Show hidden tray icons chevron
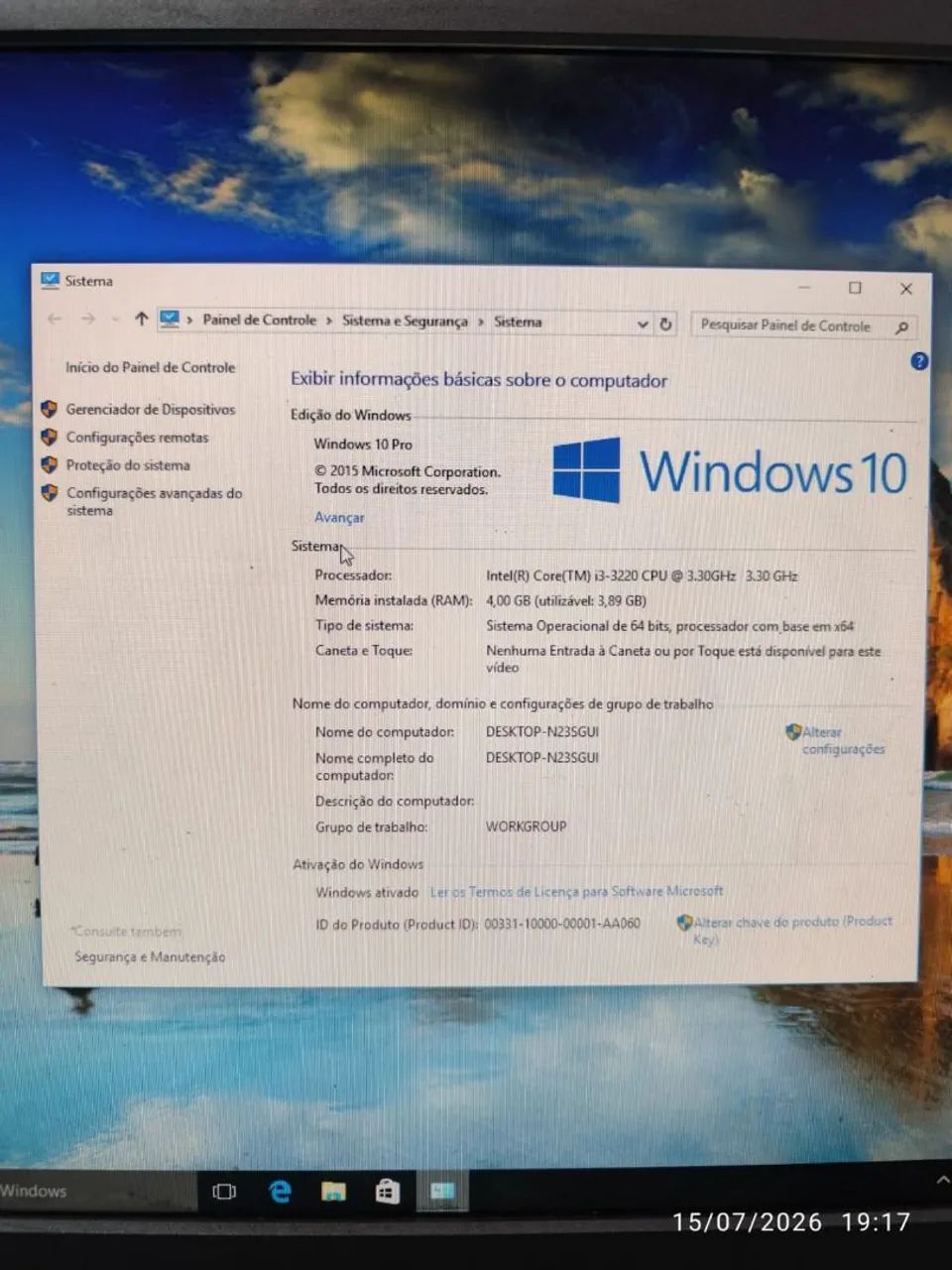 943,1180
